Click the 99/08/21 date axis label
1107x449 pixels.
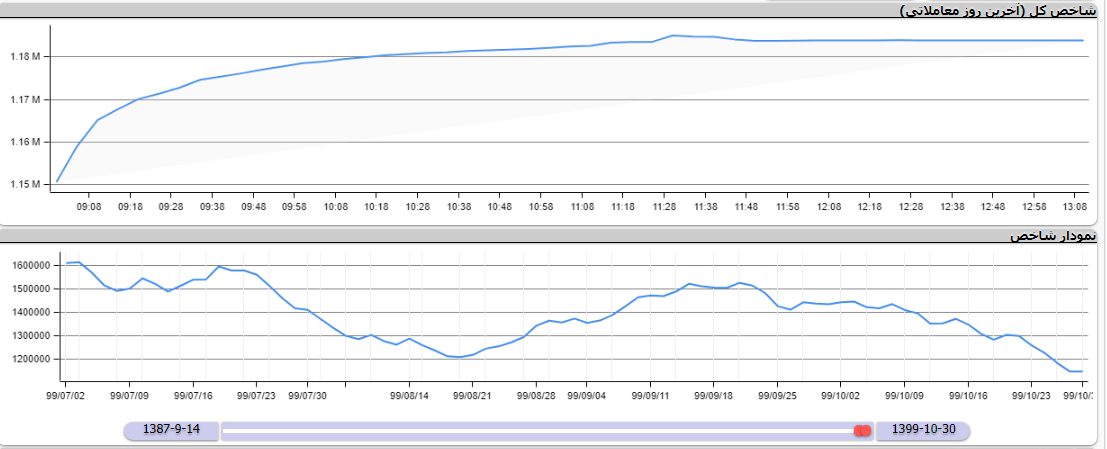(473, 395)
